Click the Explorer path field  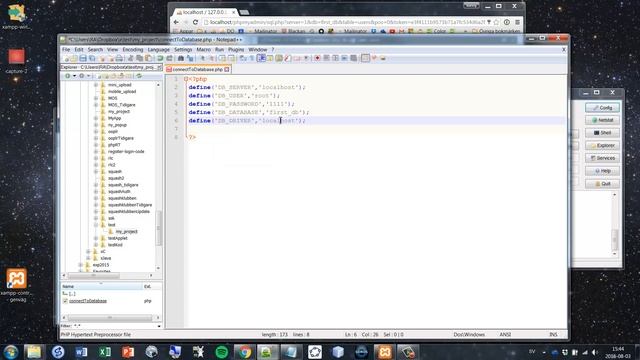click(x=108, y=67)
